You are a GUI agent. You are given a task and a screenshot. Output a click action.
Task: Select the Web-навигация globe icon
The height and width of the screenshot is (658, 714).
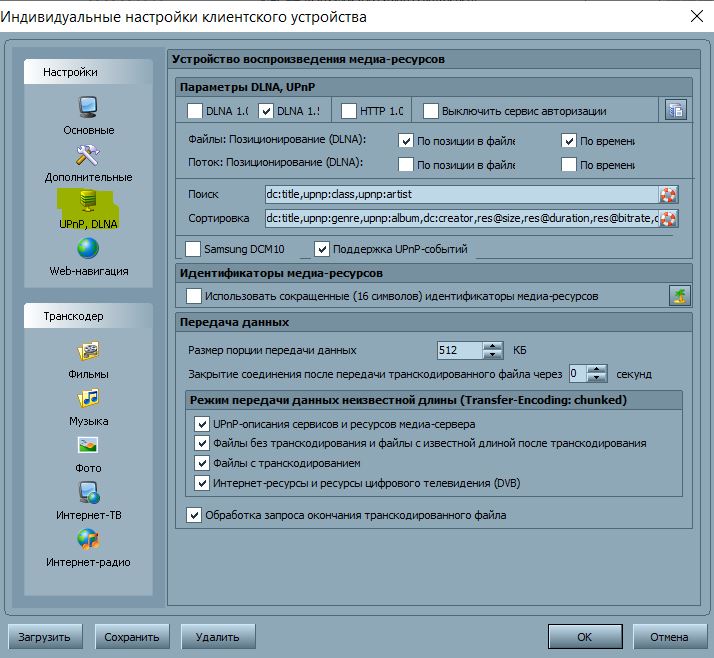click(88, 249)
